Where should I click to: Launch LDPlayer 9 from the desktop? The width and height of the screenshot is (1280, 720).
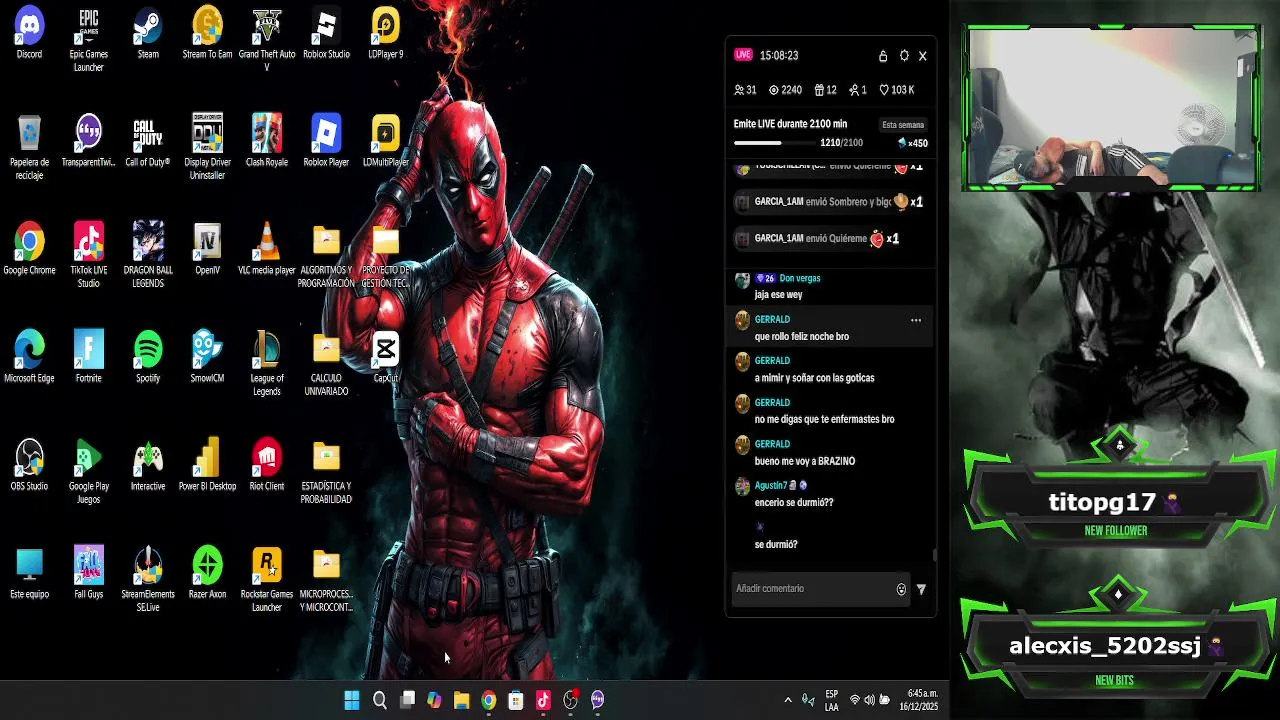[x=385, y=34]
